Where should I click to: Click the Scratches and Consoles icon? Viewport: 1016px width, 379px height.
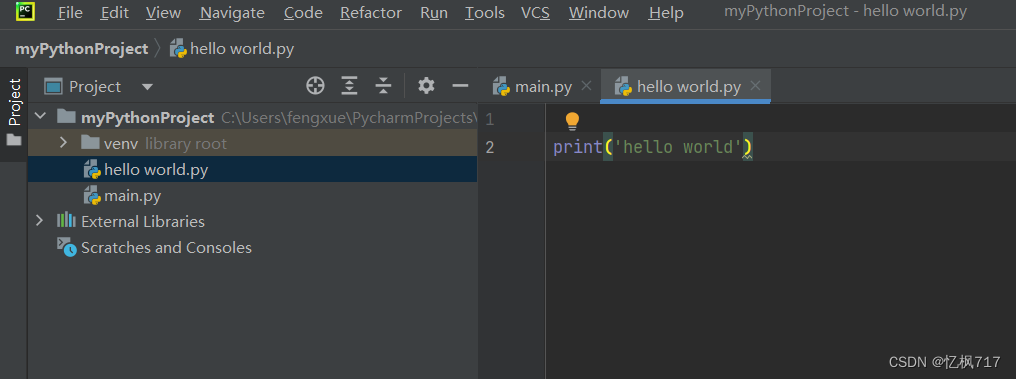point(66,246)
